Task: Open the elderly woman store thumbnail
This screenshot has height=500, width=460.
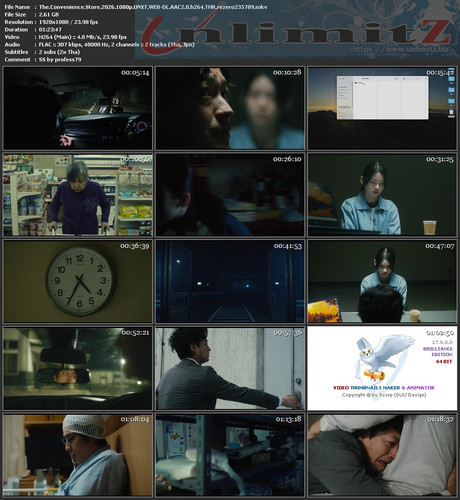Action: click(78, 195)
